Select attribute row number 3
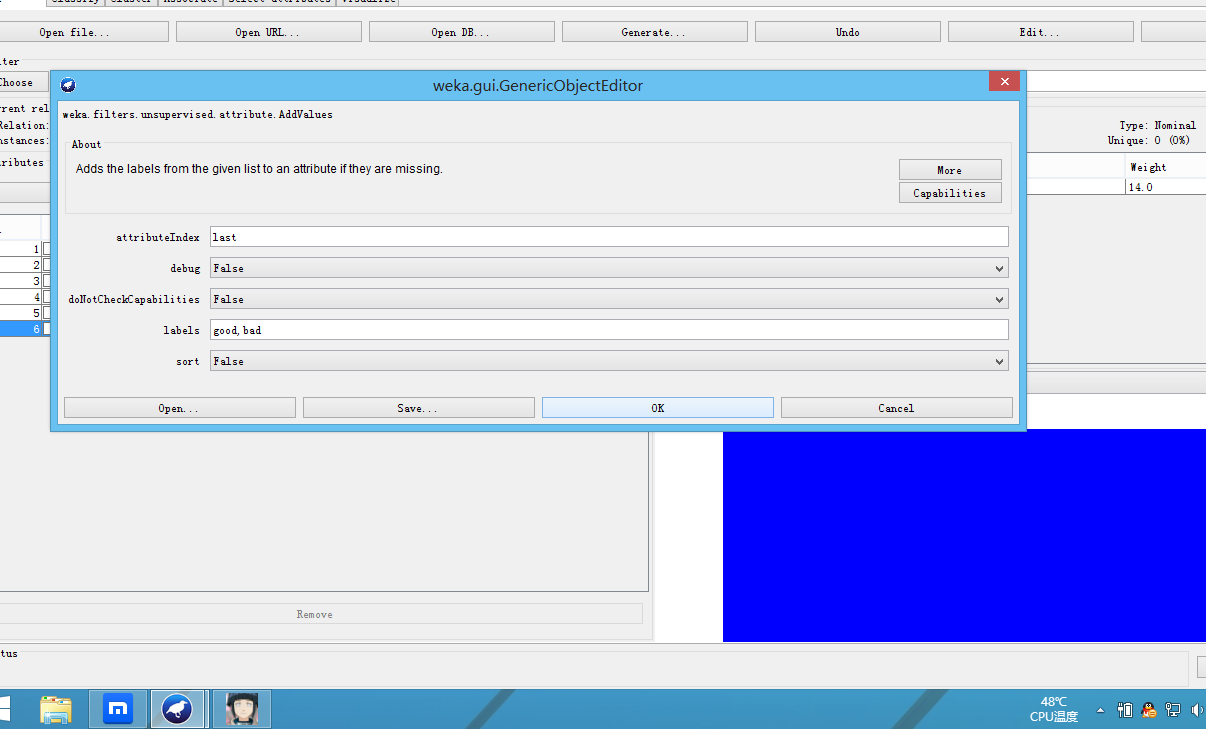The image size is (1206, 729). tap(20, 281)
